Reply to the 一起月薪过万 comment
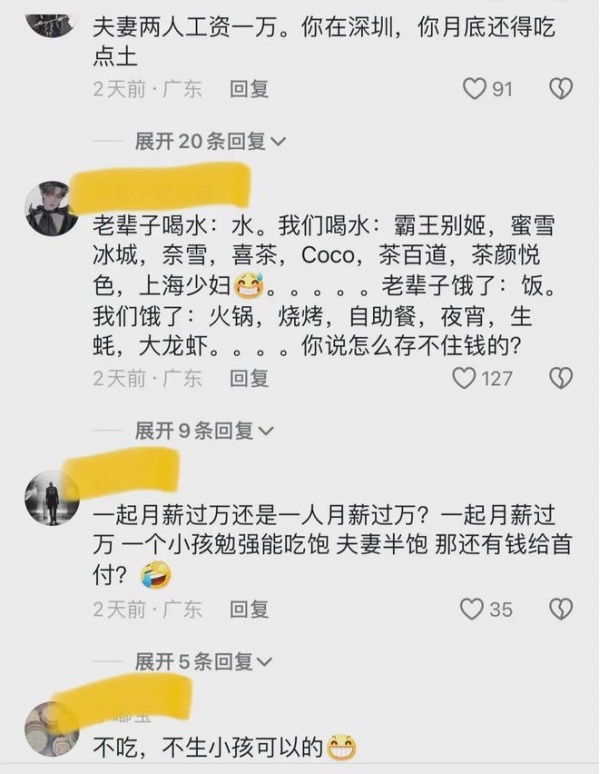 click(x=249, y=609)
